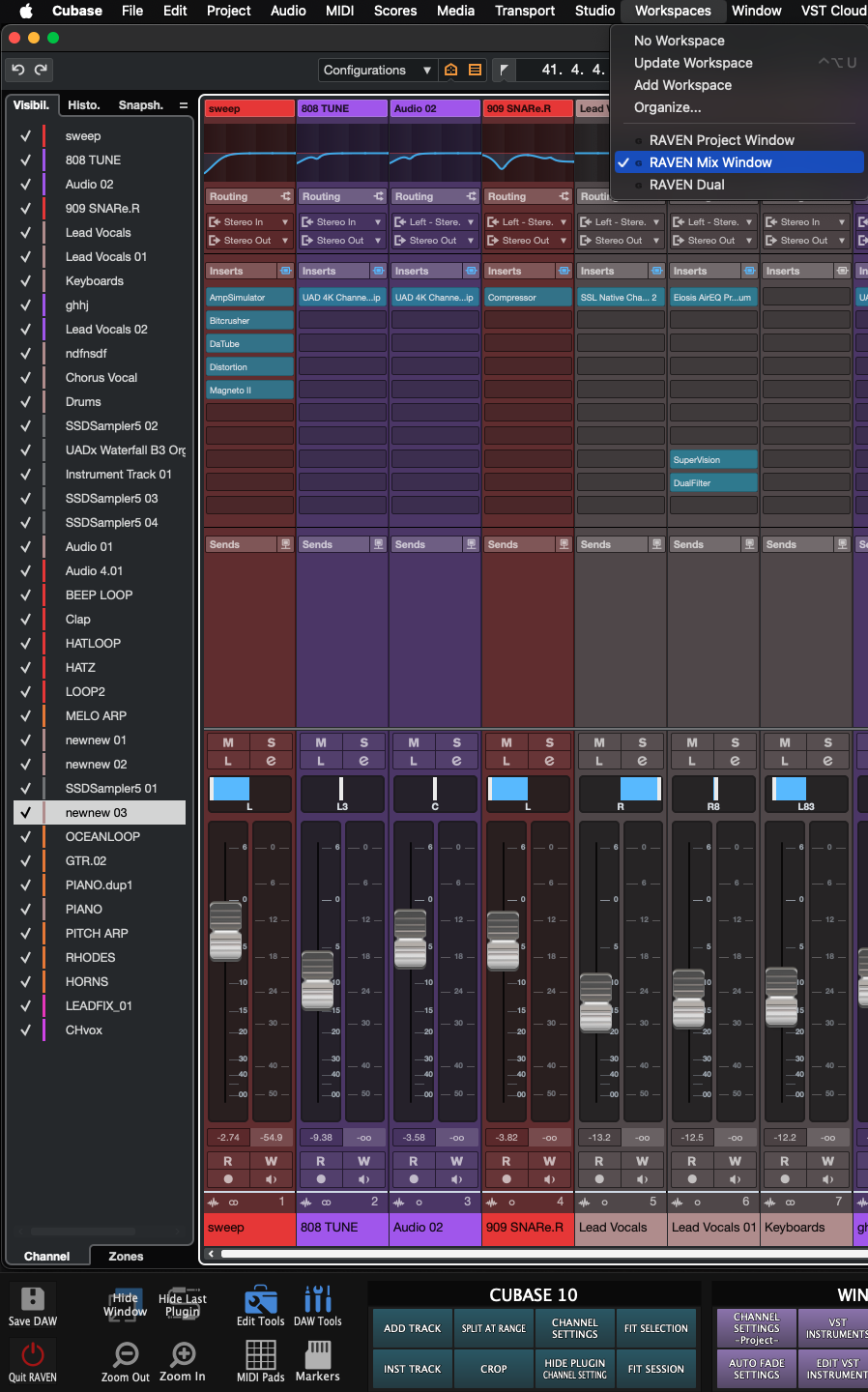Toggle Listen on Audio 02 channel
The height and width of the screenshot is (1392, 868).
click(414, 761)
